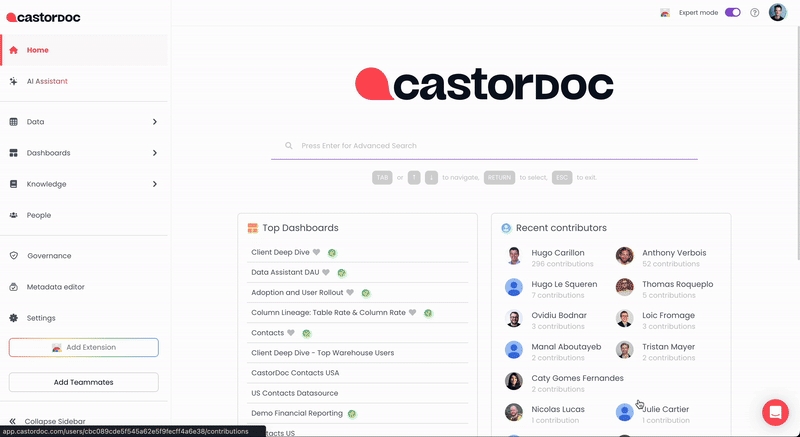Click the CastorDoc logo in sidebar
The width and height of the screenshot is (800, 437).
(x=42, y=17)
